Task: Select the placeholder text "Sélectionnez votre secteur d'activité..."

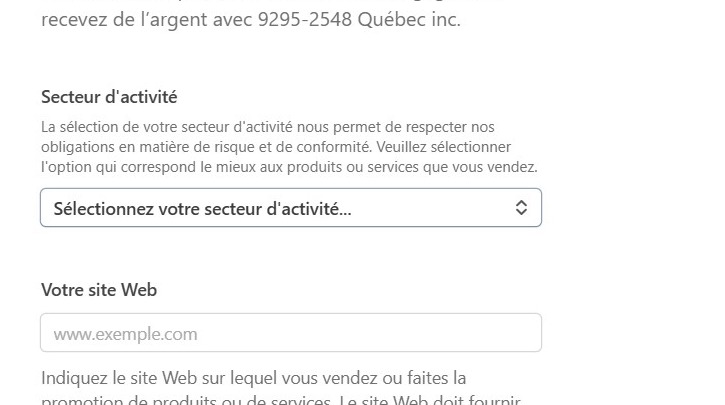Action: pos(202,208)
